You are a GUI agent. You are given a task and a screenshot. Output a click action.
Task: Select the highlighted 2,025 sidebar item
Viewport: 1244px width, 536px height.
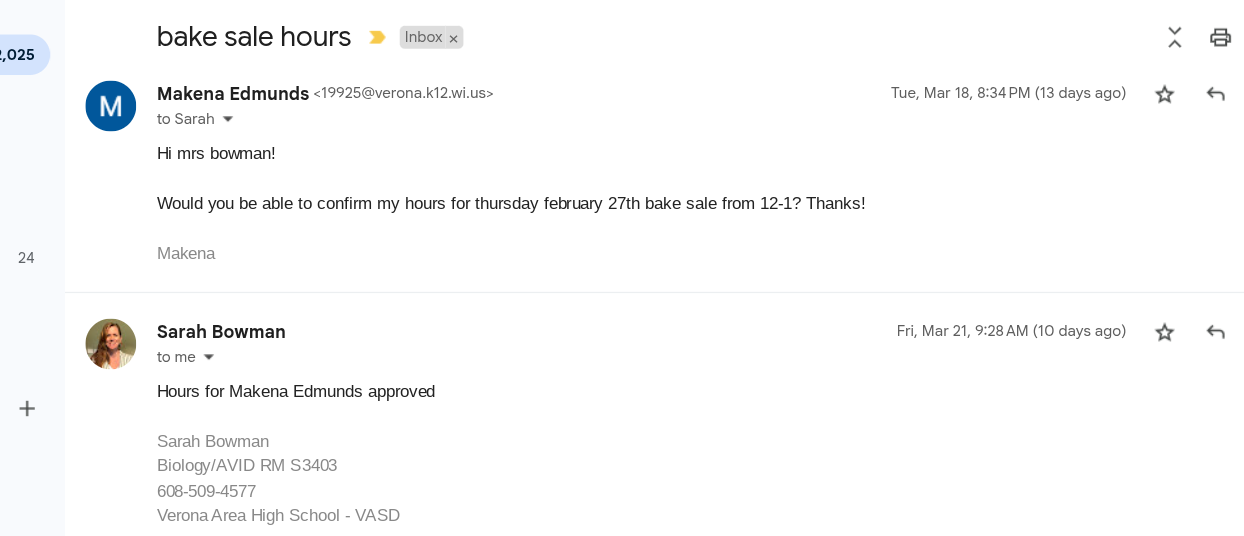click(x=19, y=55)
